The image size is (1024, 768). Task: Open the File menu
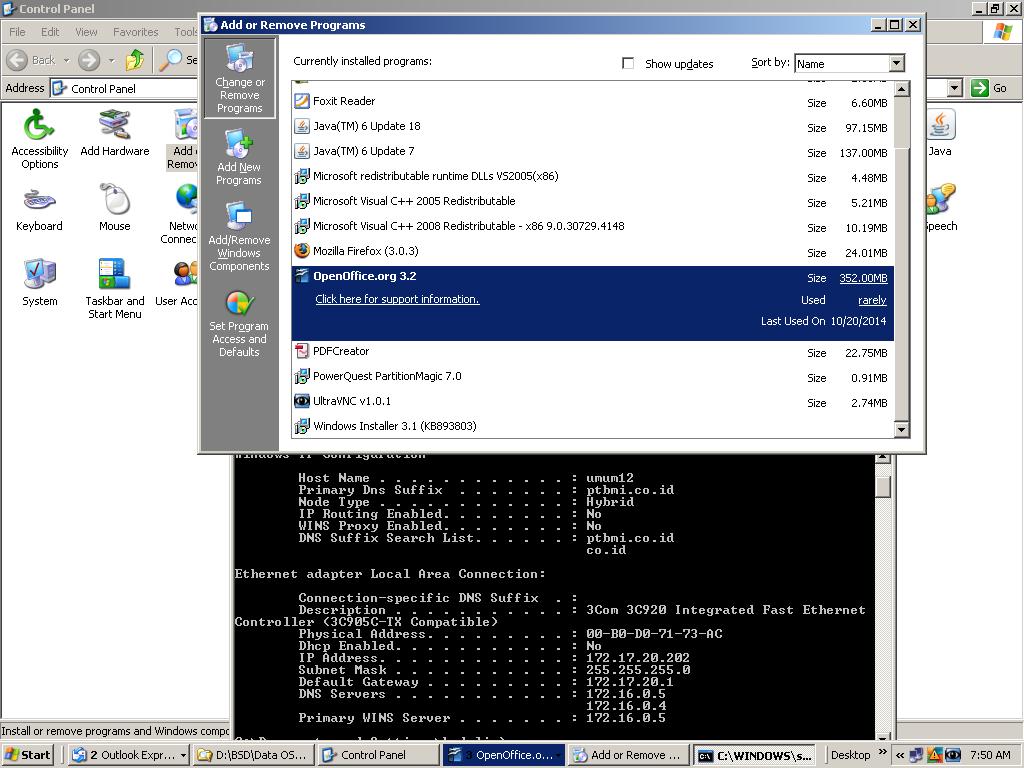click(17, 32)
